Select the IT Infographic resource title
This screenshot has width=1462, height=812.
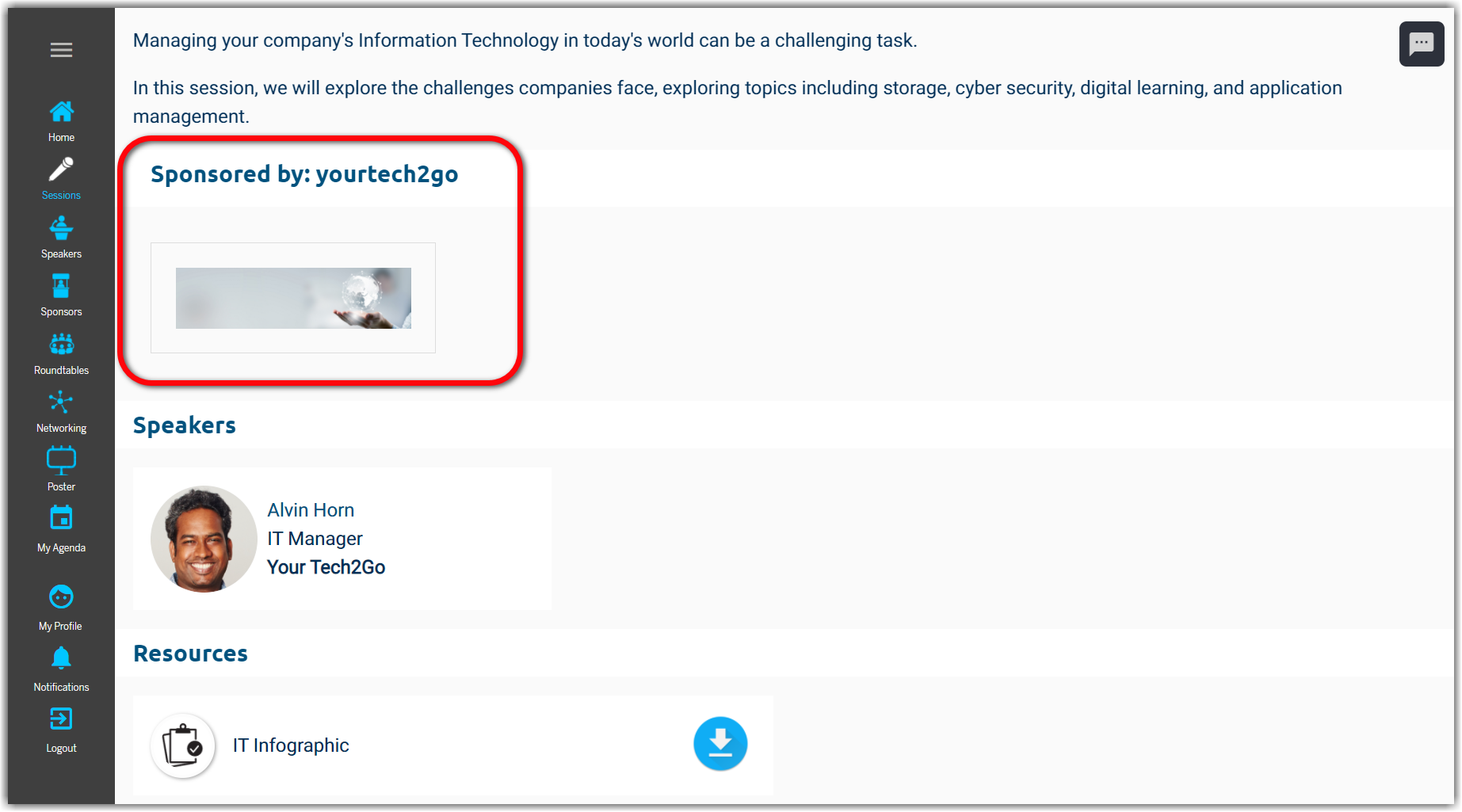(291, 745)
